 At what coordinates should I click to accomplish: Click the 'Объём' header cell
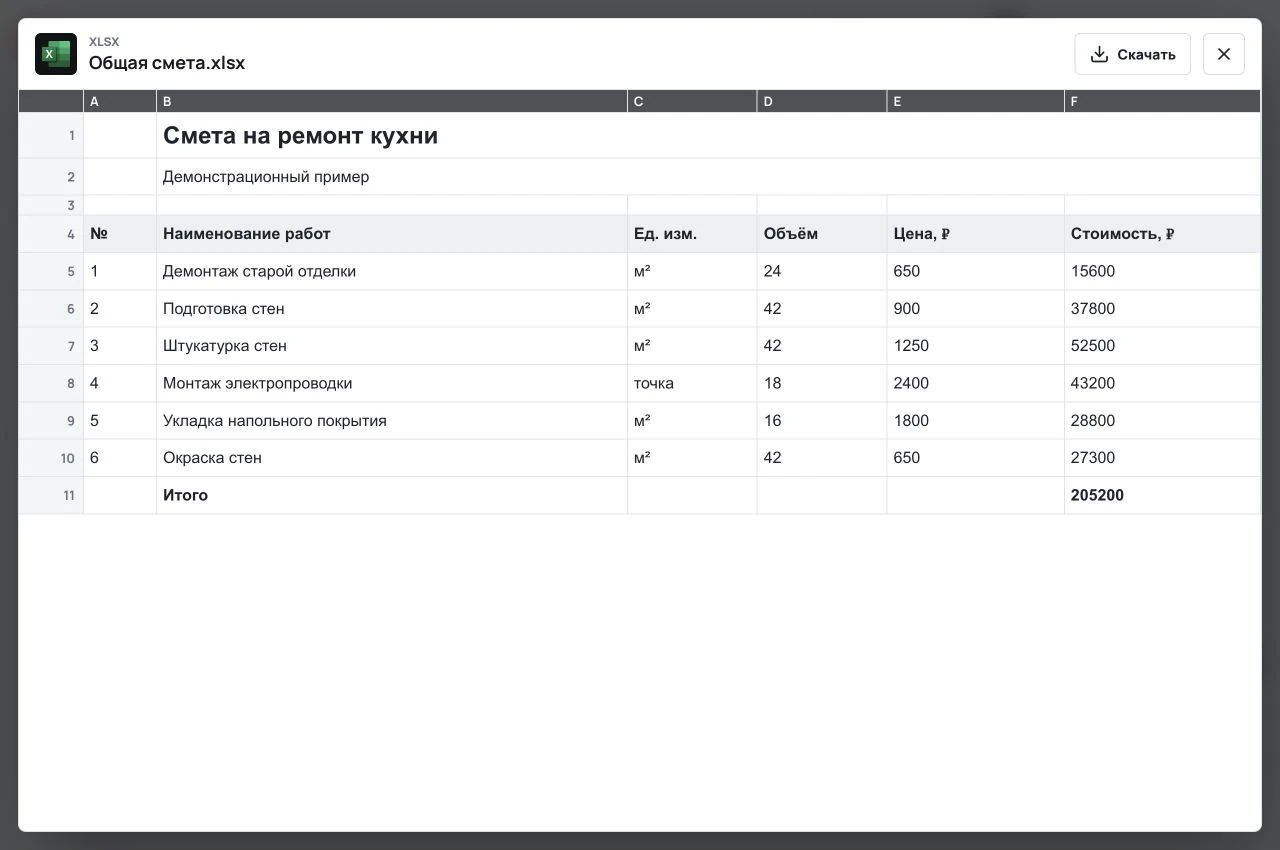pos(822,234)
